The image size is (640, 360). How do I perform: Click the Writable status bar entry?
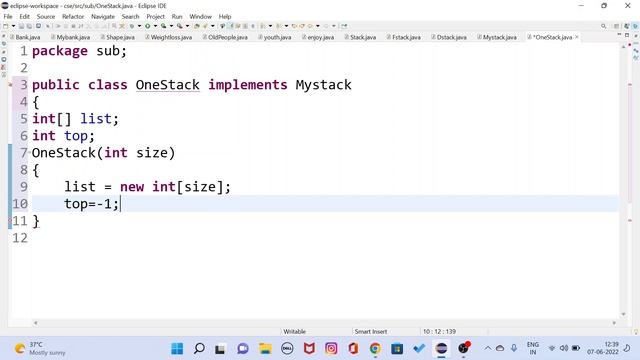click(x=294, y=331)
